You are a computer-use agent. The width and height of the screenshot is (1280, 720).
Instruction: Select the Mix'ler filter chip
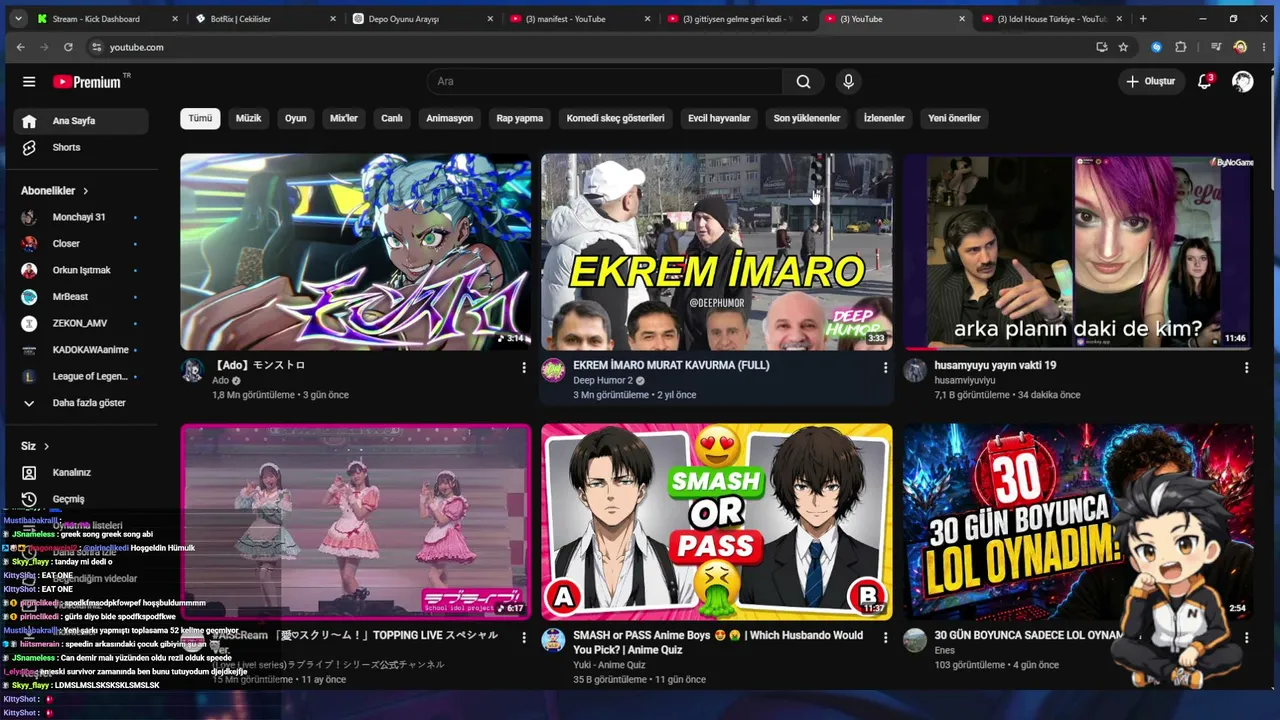tap(344, 118)
